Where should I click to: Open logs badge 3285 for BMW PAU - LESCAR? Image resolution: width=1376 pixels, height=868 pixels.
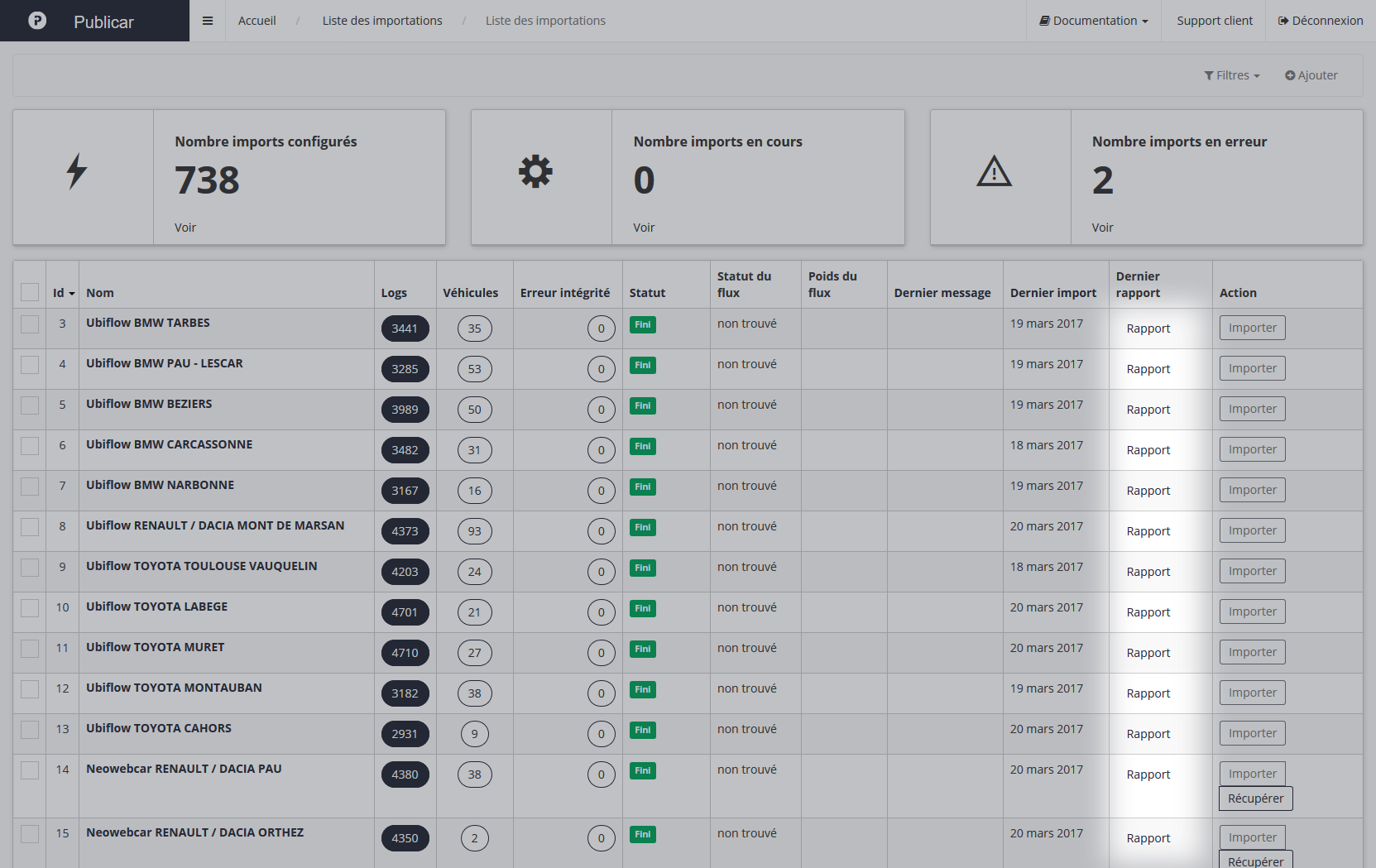click(x=405, y=369)
